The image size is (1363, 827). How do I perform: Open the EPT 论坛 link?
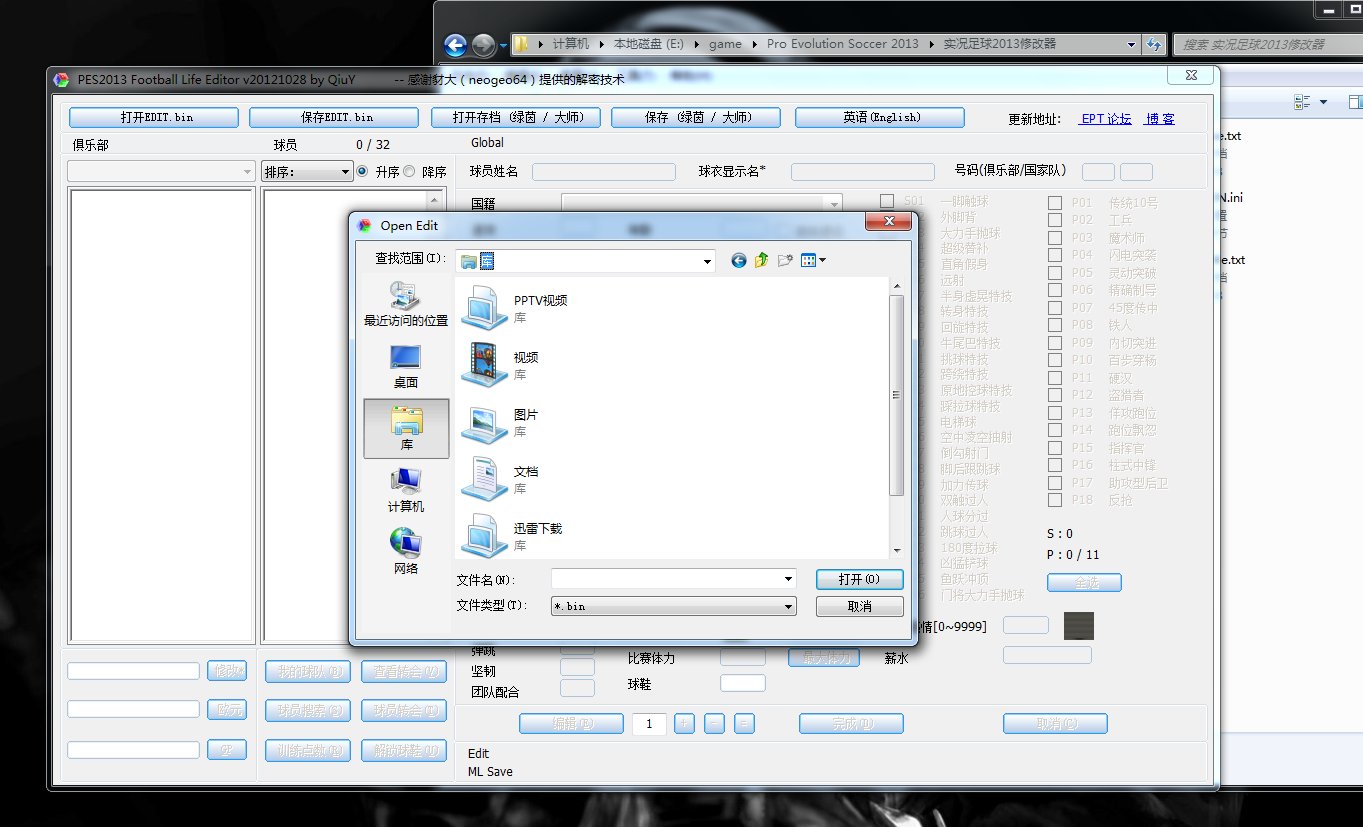(1106, 118)
